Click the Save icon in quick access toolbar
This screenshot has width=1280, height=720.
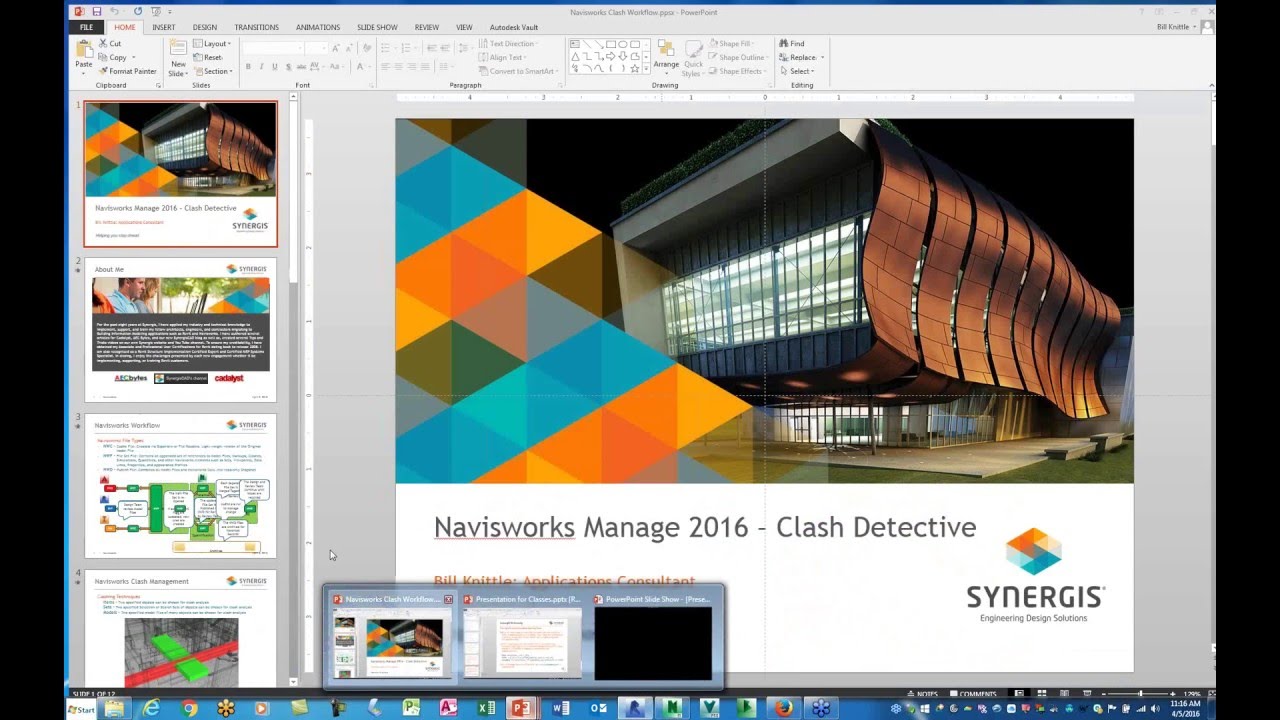[x=96, y=11]
